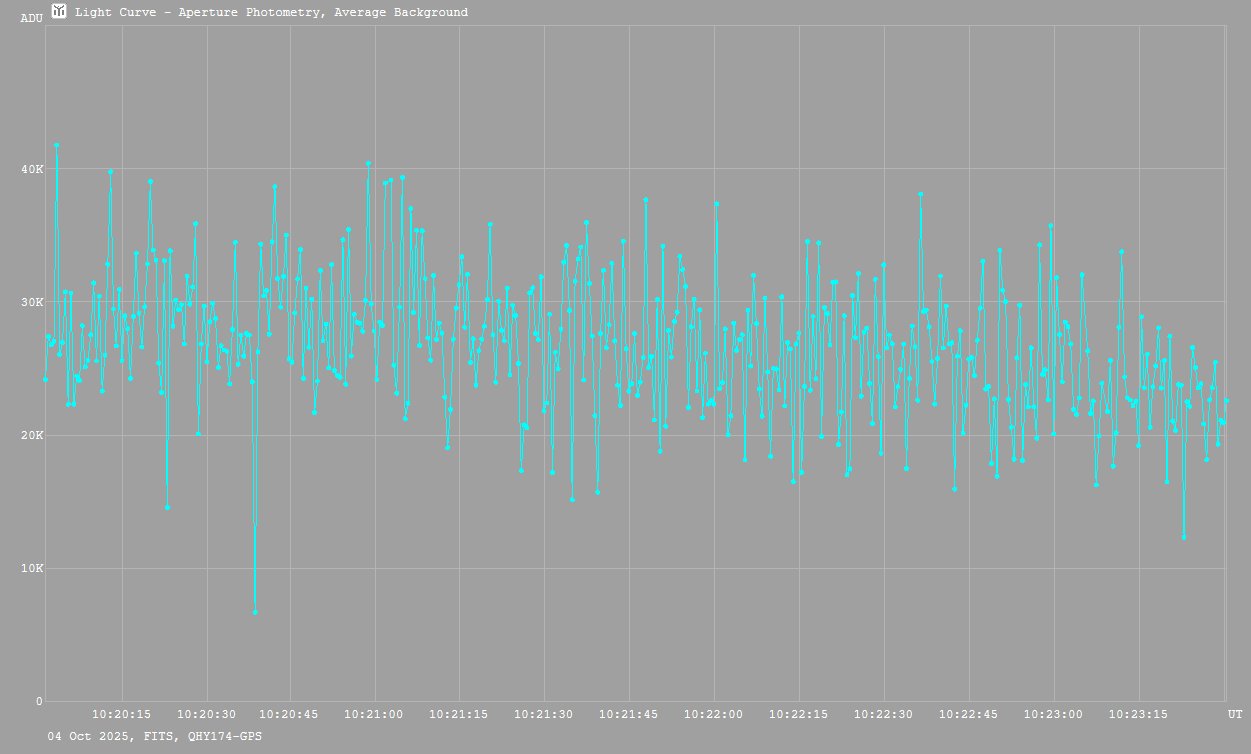1251x754 pixels.
Task: Click the ADU axis label
Action: pyautogui.click(x=31, y=18)
